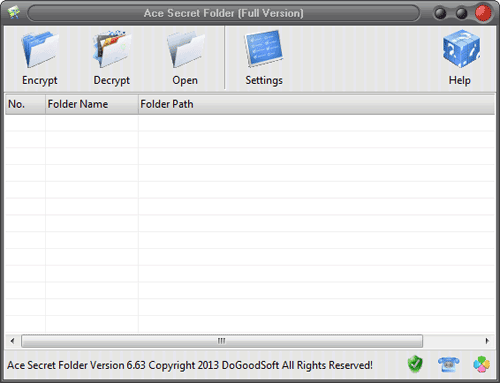Click the red close button

[x=483, y=13]
